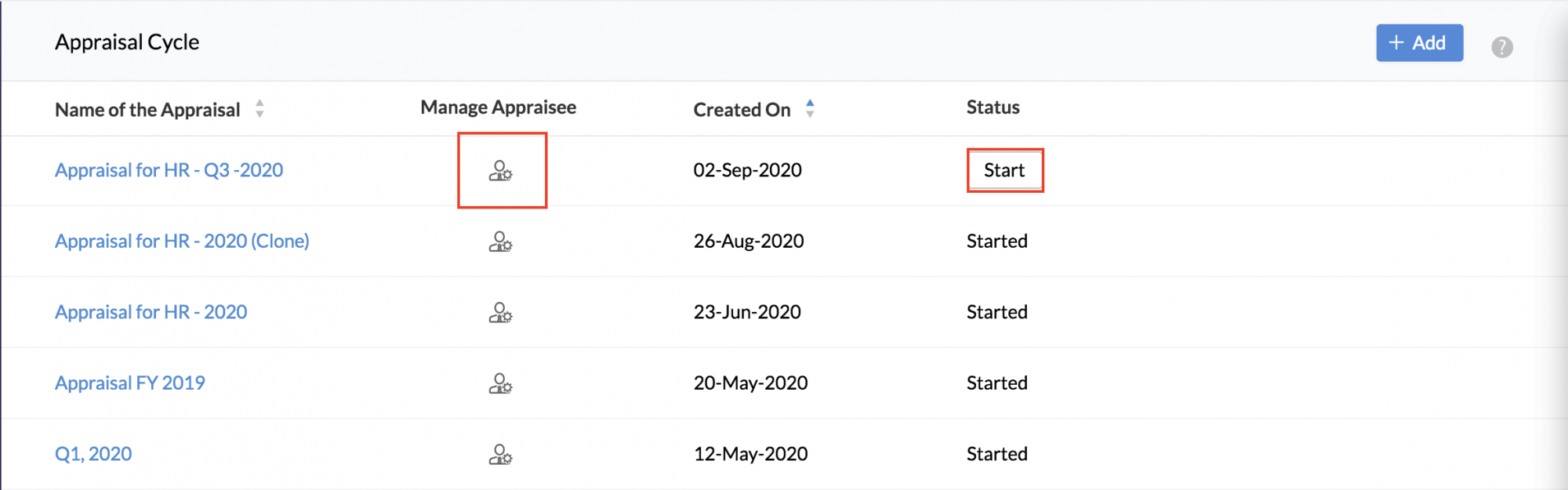Open Appraisal for HR - 2020 (Clone) link
Screen dimensions: 1568x490
tap(182, 241)
